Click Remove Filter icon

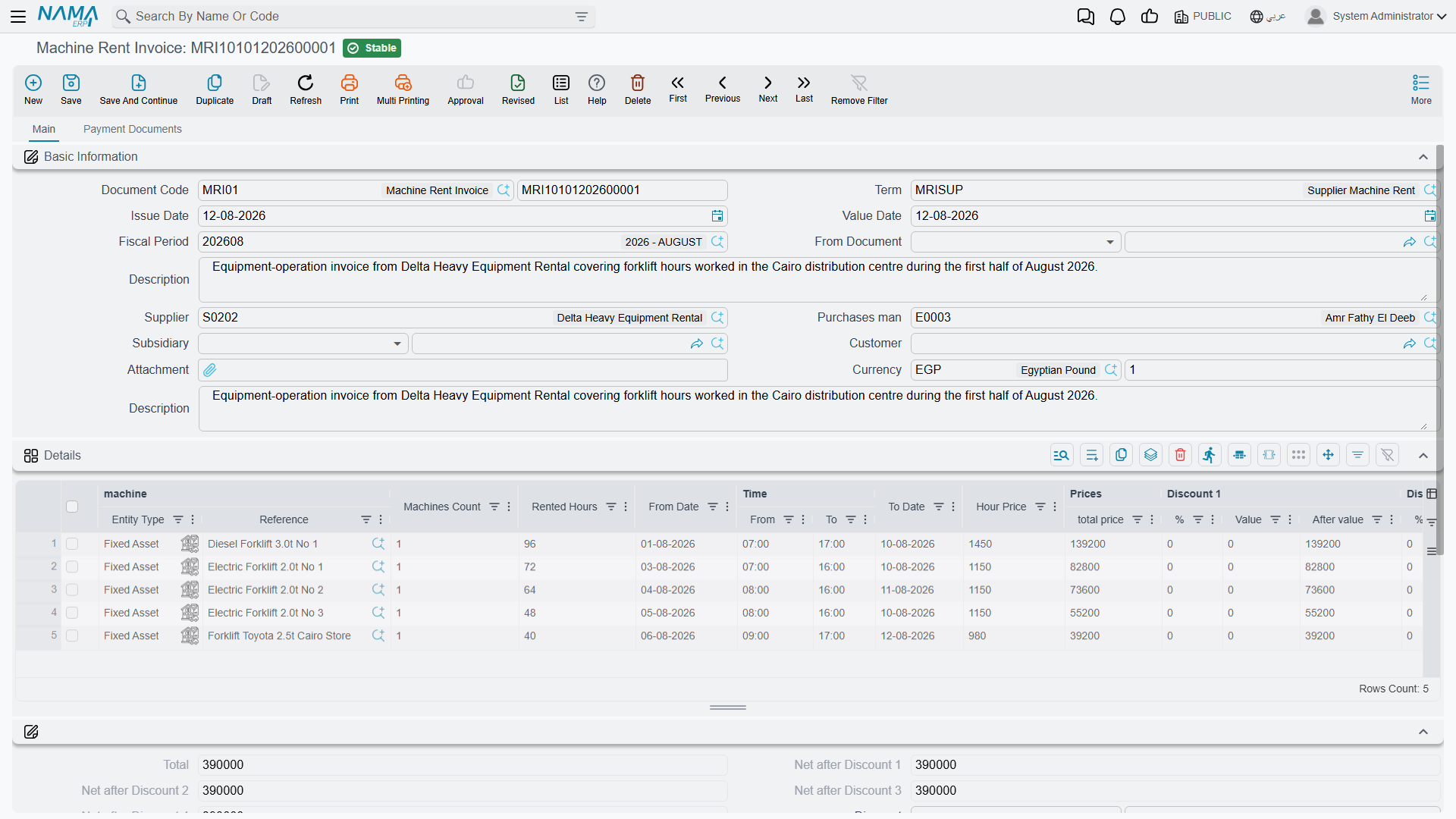tap(859, 83)
